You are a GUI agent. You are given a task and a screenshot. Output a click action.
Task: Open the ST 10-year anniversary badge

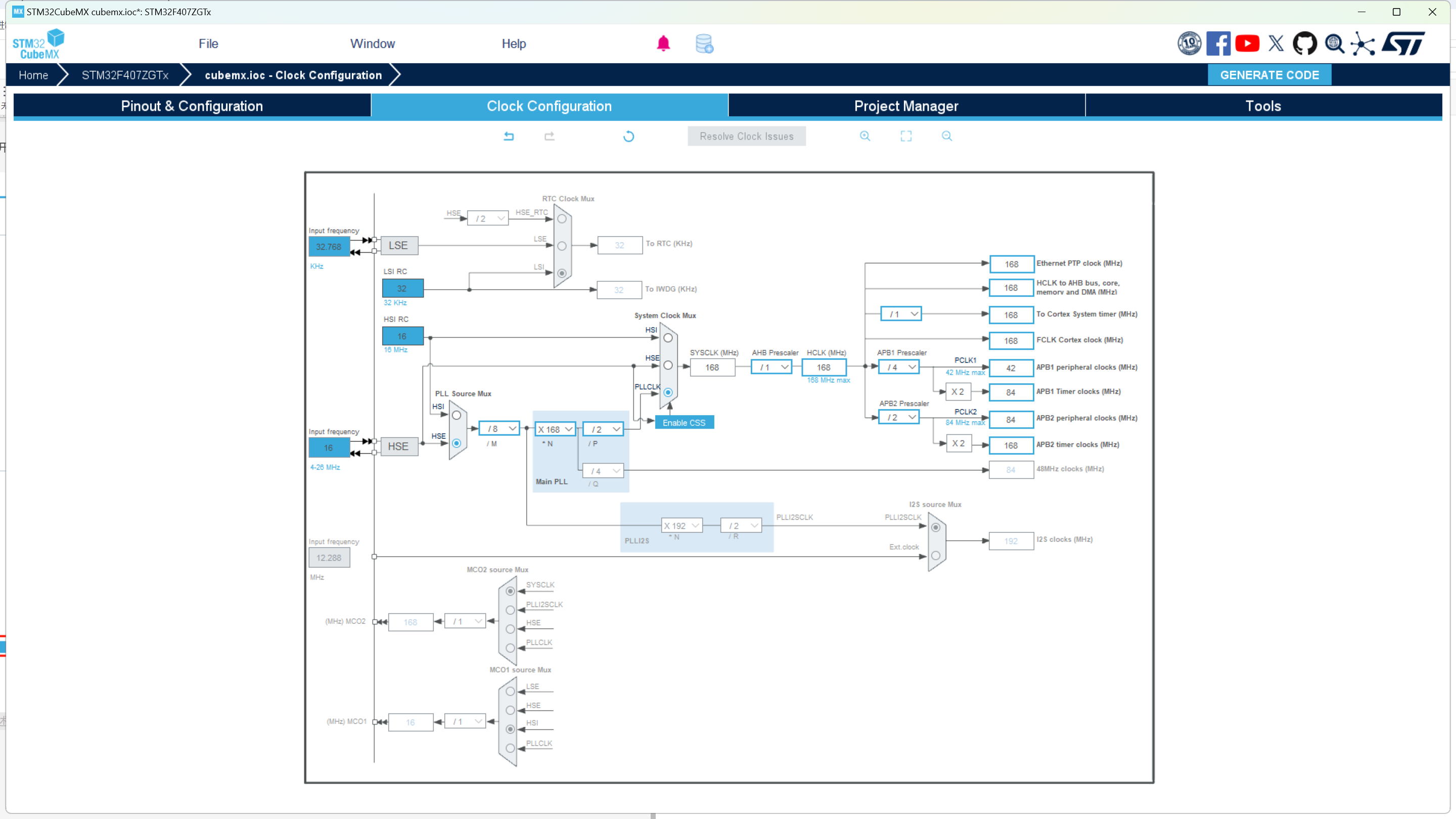click(1189, 43)
